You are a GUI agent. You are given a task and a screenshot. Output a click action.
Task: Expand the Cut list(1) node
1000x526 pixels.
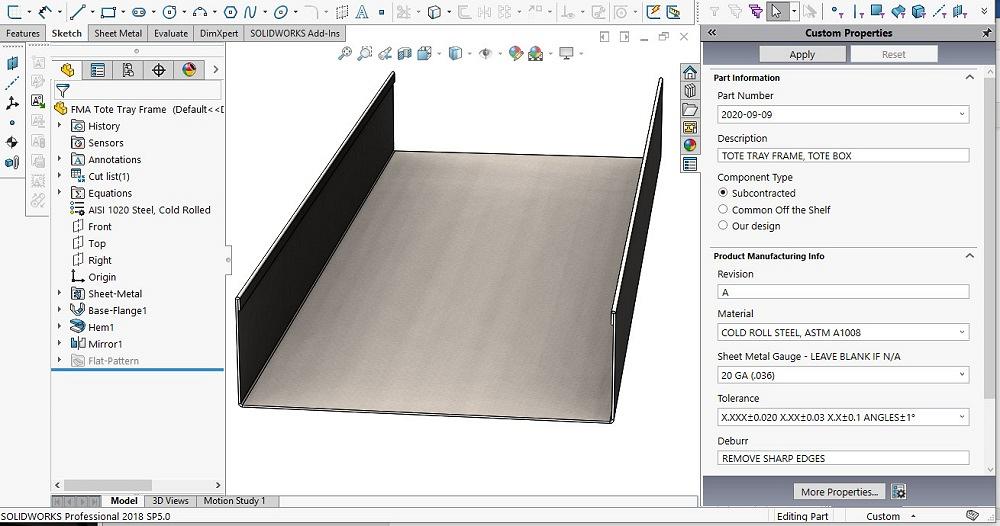coord(60,175)
